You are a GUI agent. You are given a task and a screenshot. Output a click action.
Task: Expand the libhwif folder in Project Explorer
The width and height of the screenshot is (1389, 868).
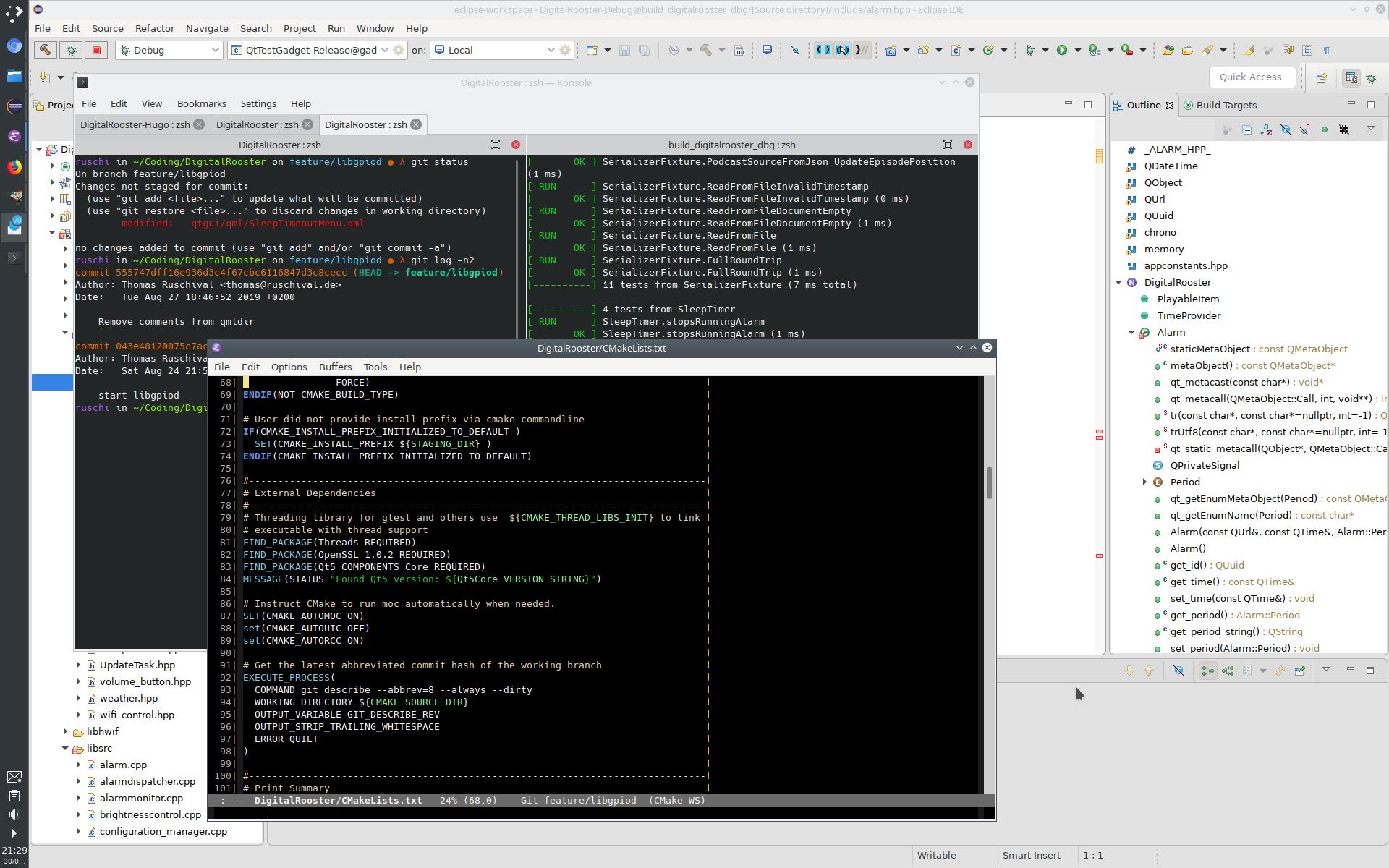[65, 731]
